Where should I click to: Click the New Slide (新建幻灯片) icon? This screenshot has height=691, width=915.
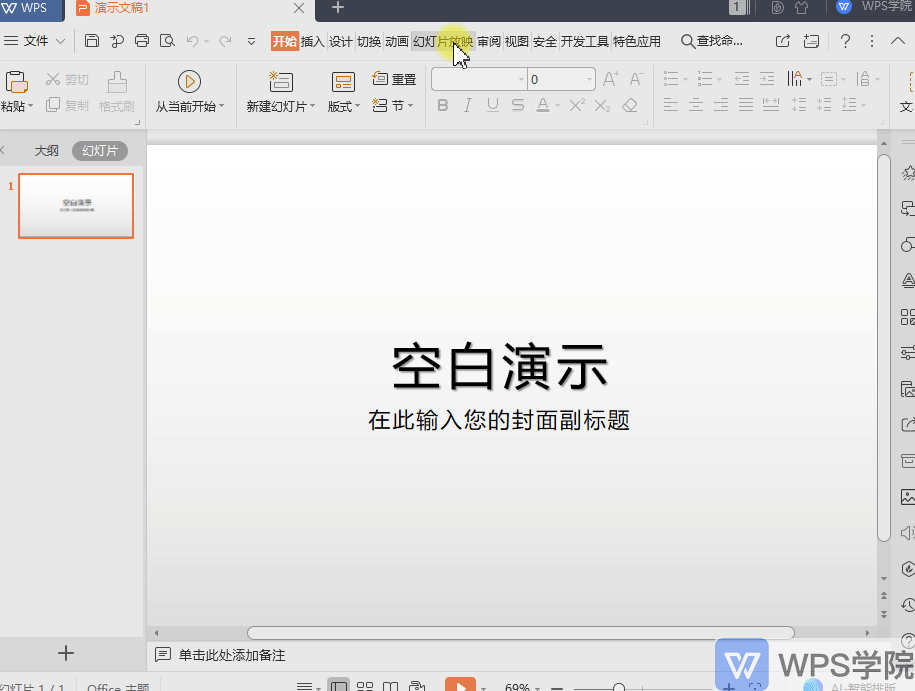[x=281, y=82]
